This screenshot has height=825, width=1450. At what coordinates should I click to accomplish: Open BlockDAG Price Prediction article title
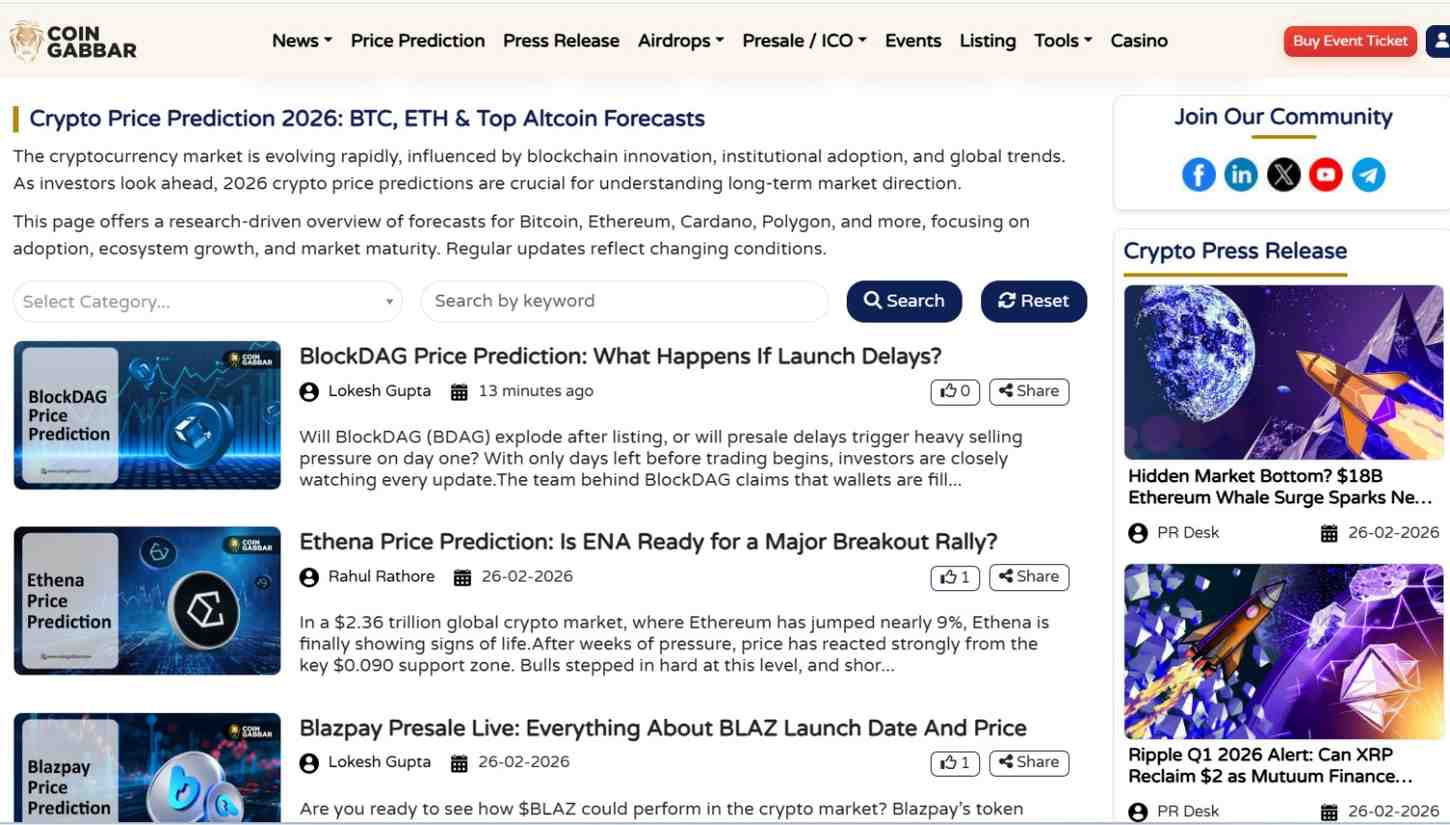coord(620,356)
